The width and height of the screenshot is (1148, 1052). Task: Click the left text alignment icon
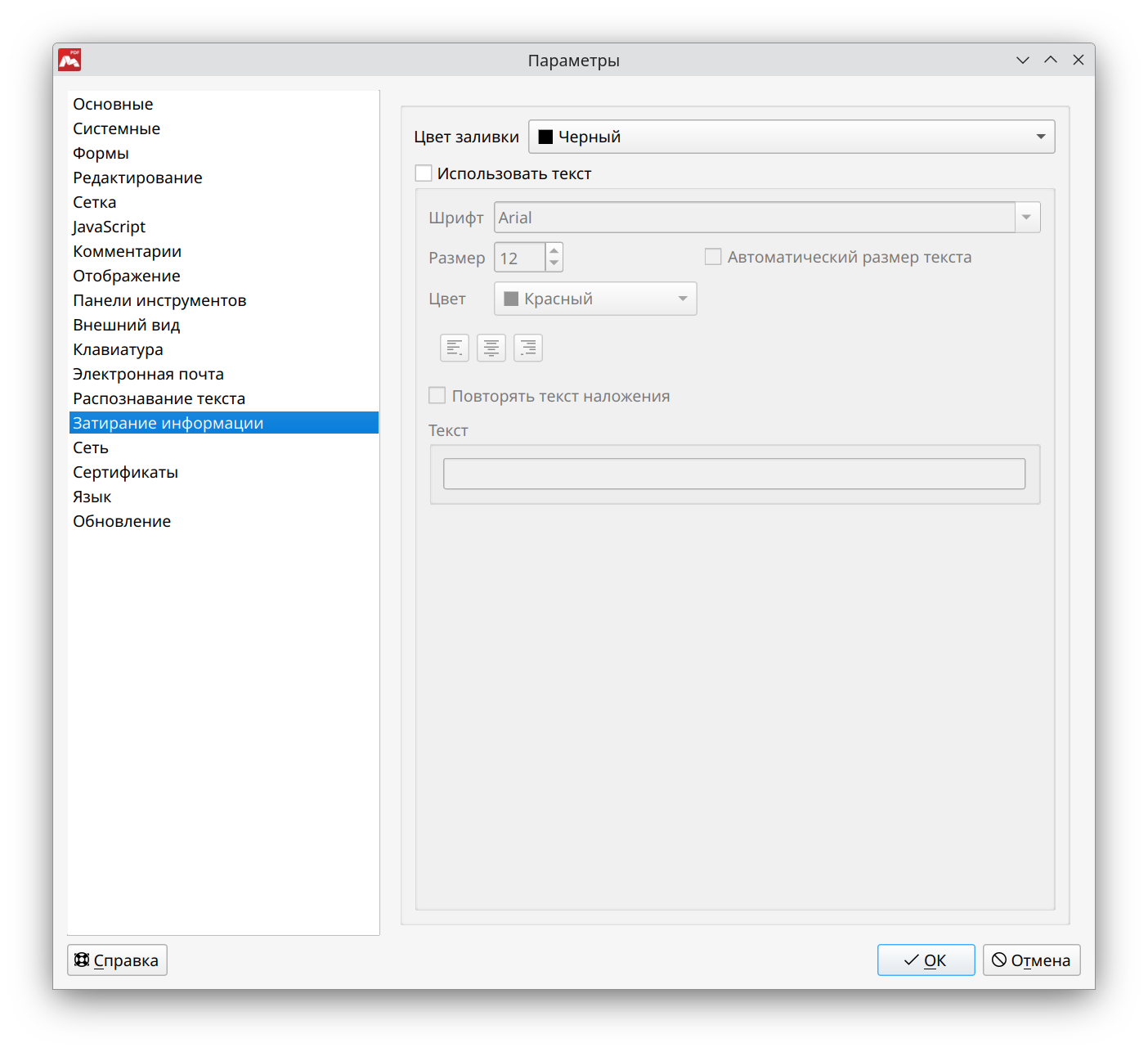click(x=454, y=348)
